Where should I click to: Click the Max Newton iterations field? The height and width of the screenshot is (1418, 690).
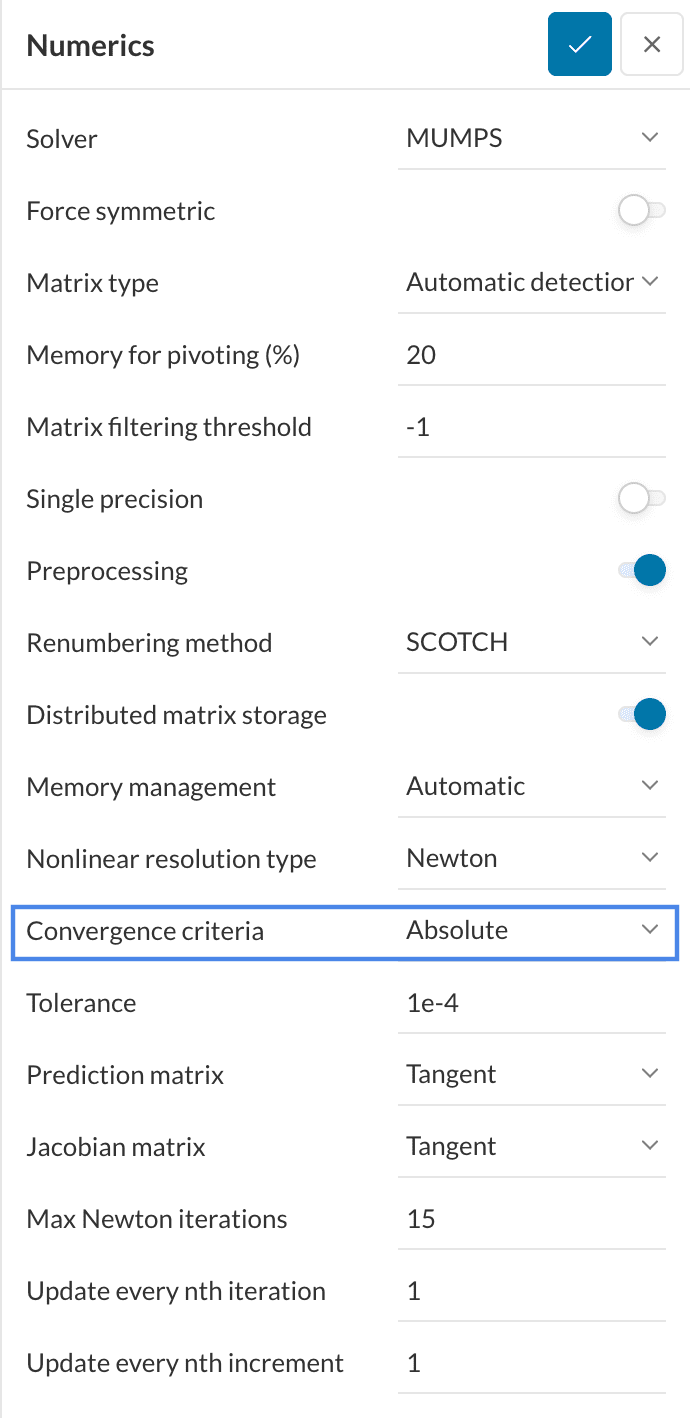coord(531,1219)
